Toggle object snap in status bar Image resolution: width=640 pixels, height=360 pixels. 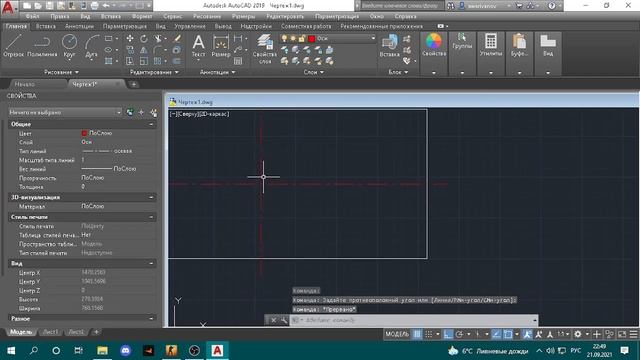tap(508, 334)
